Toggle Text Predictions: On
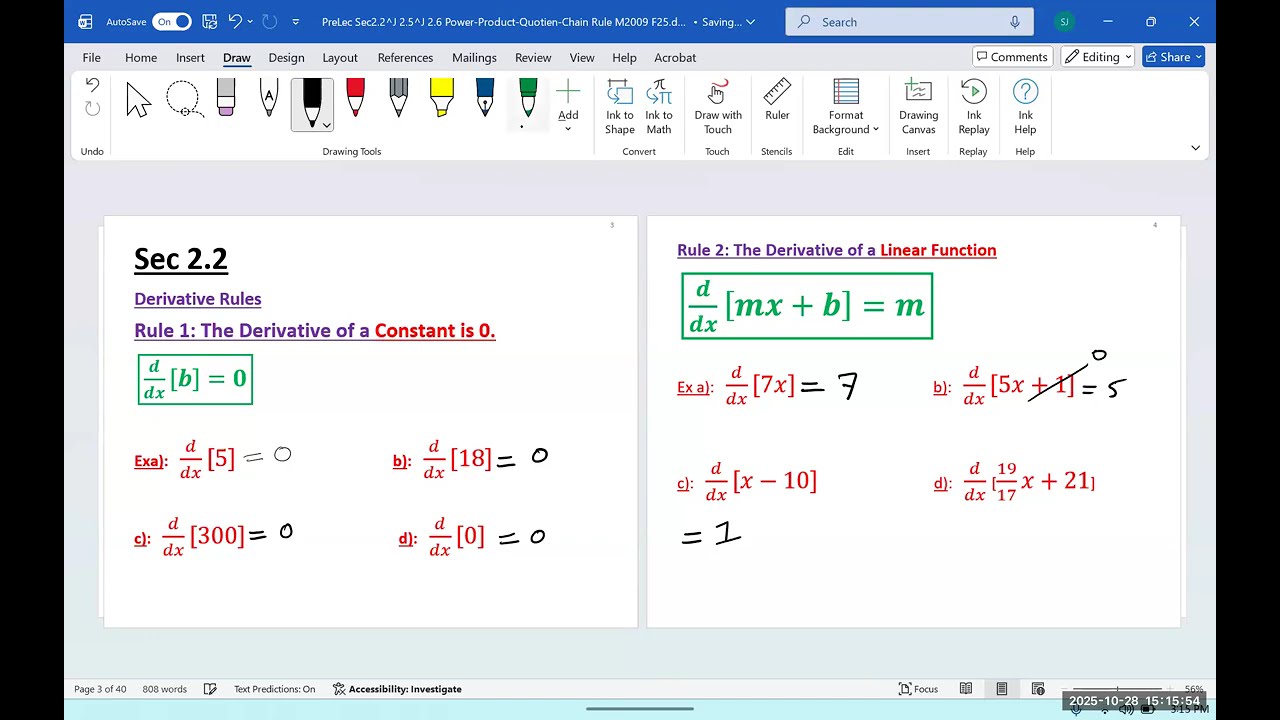The image size is (1280, 720). [x=274, y=689]
